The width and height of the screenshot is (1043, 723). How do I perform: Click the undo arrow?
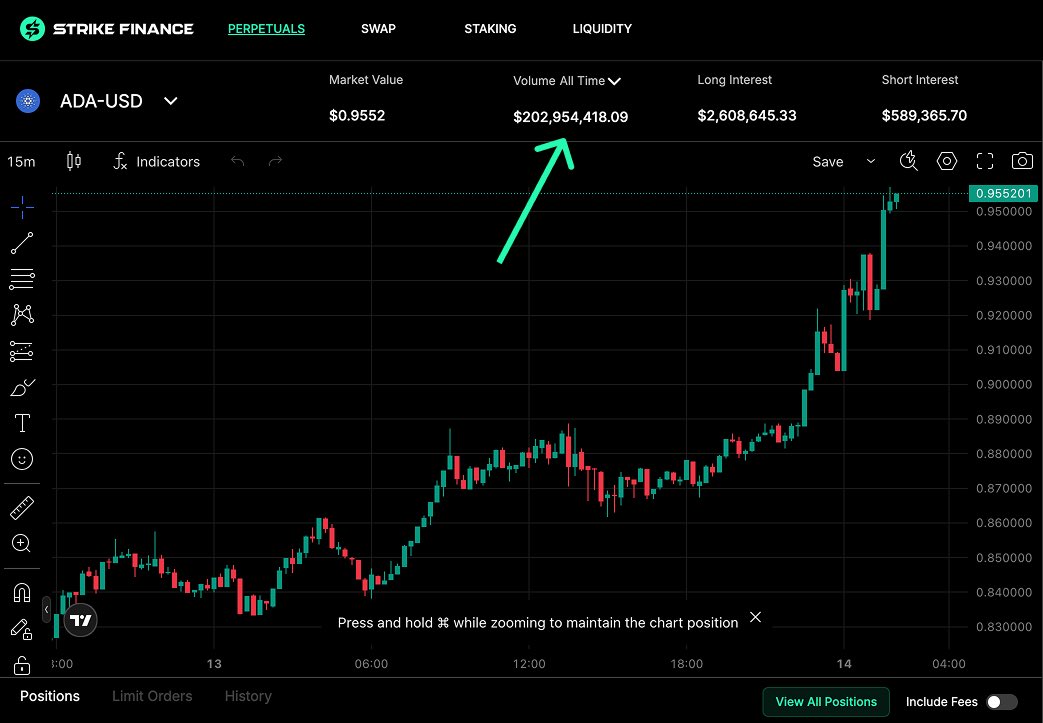point(237,161)
